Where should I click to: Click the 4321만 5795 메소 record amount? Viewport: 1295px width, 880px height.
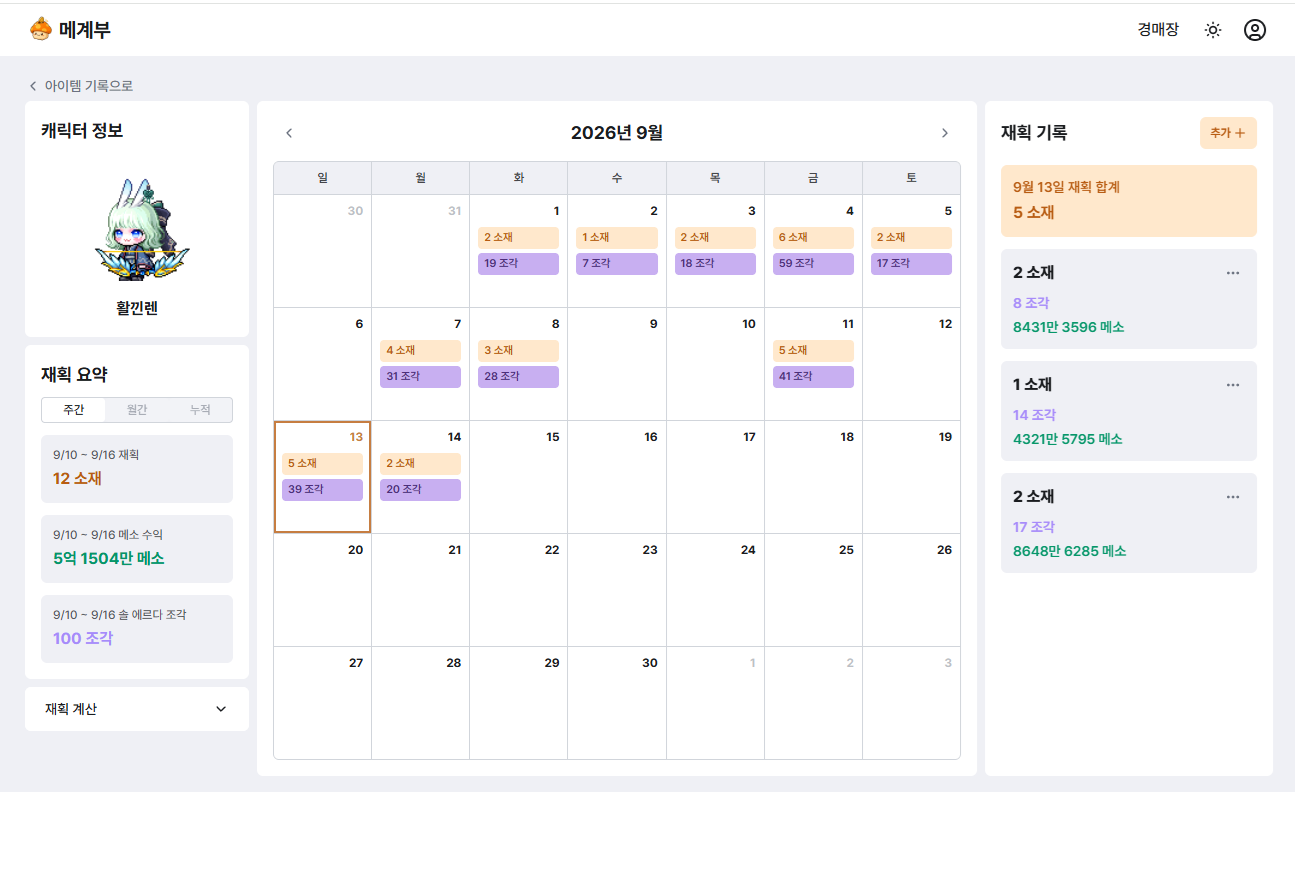click(x=1068, y=439)
